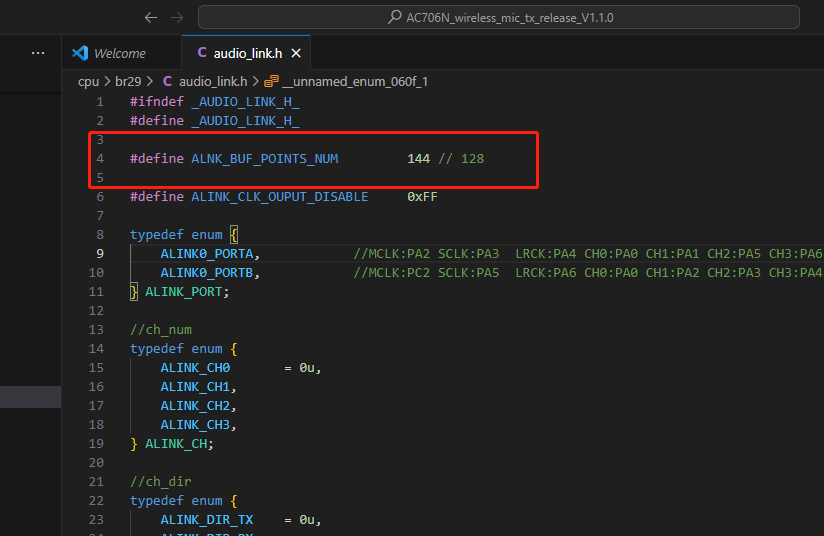824x536 pixels.
Task: Click line number 9 in gutter
Action: (x=100, y=254)
